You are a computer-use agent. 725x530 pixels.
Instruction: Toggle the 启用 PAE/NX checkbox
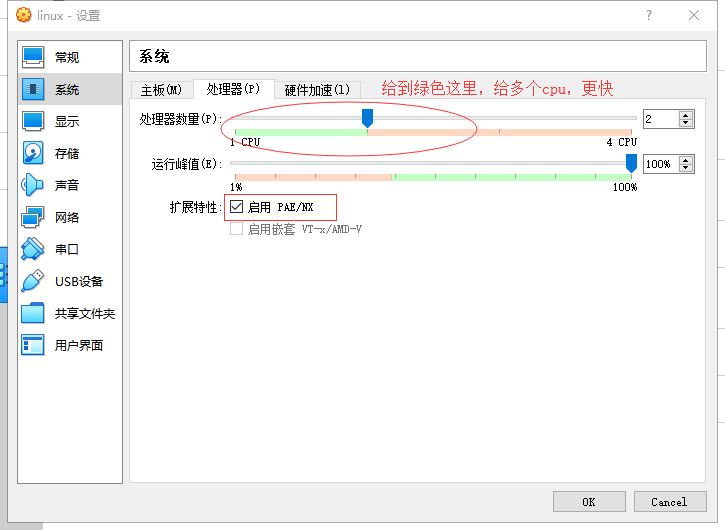[237, 207]
